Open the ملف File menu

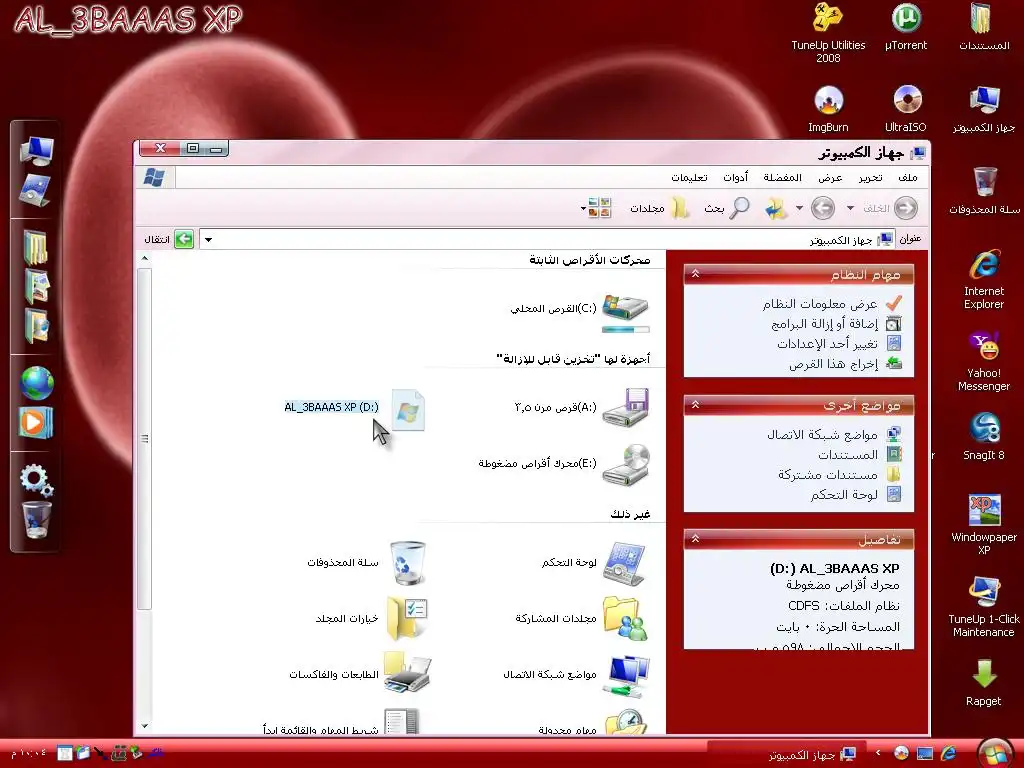click(907, 178)
